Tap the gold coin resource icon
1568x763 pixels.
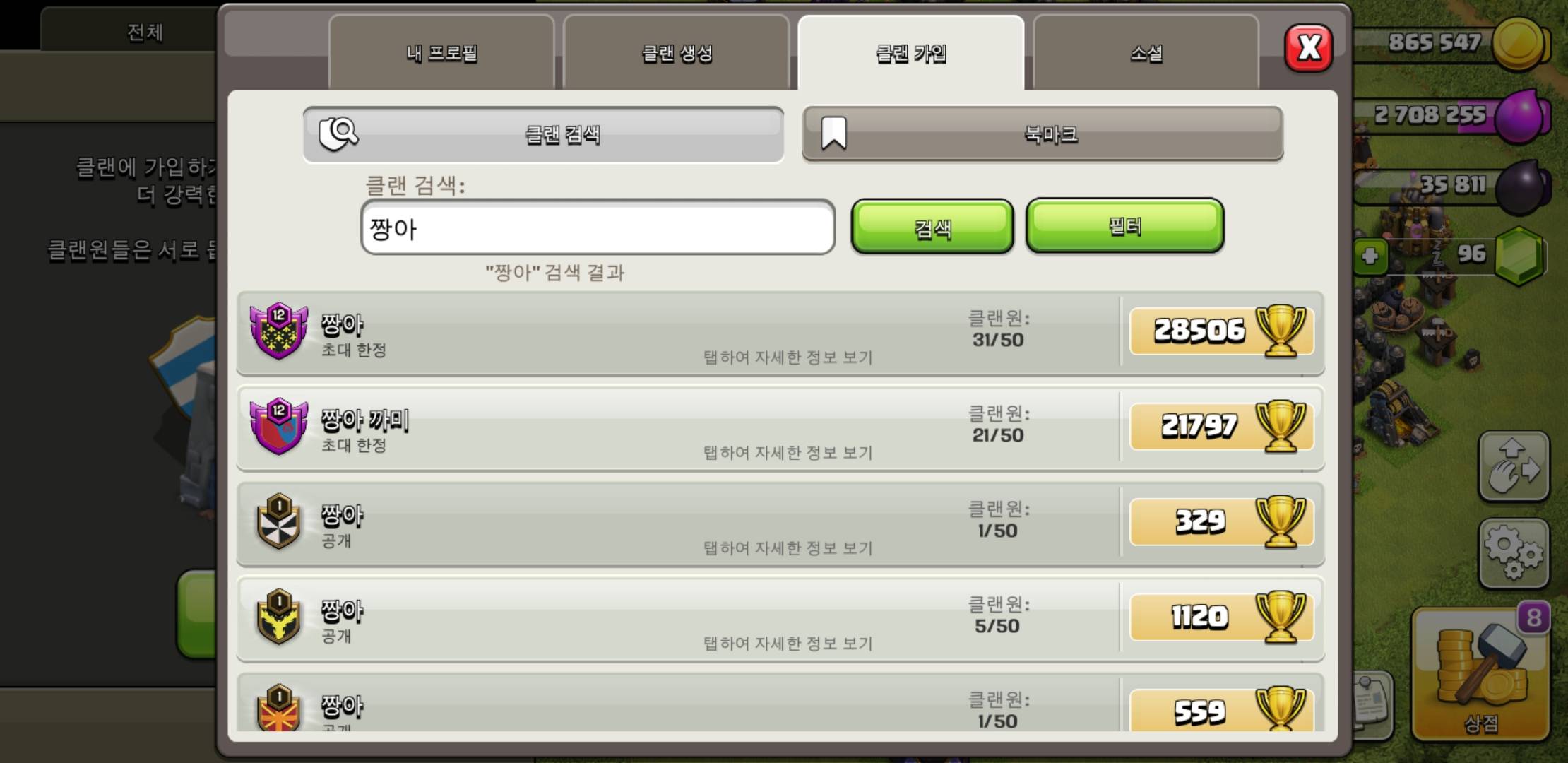point(1519,44)
